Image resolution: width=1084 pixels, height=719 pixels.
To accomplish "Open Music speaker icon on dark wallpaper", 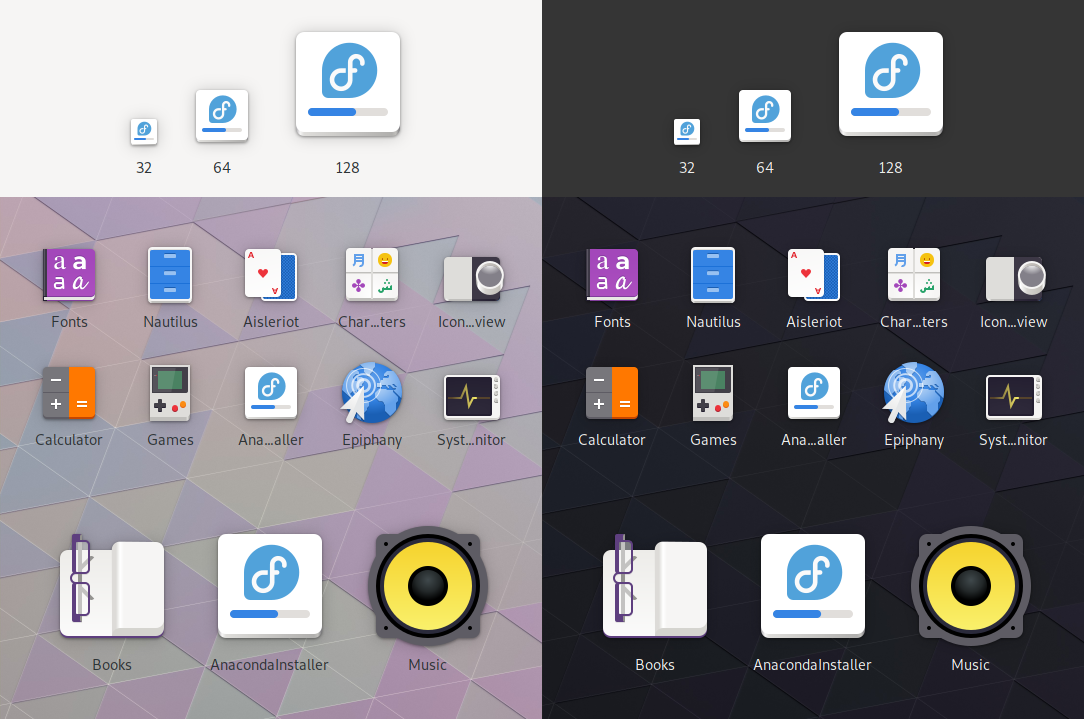I will [x=971, y=586].
